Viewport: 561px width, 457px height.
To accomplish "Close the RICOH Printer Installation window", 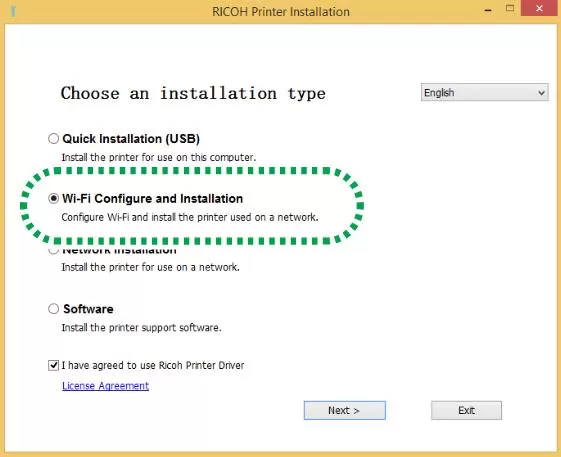I will [x=539, y=8].
